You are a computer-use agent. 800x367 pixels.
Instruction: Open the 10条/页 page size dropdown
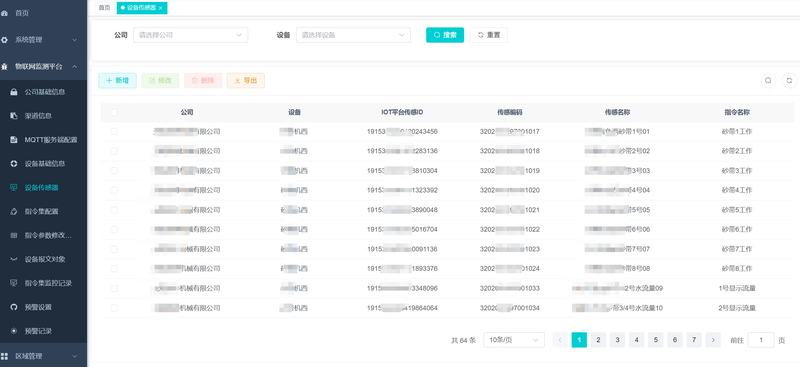514,340
